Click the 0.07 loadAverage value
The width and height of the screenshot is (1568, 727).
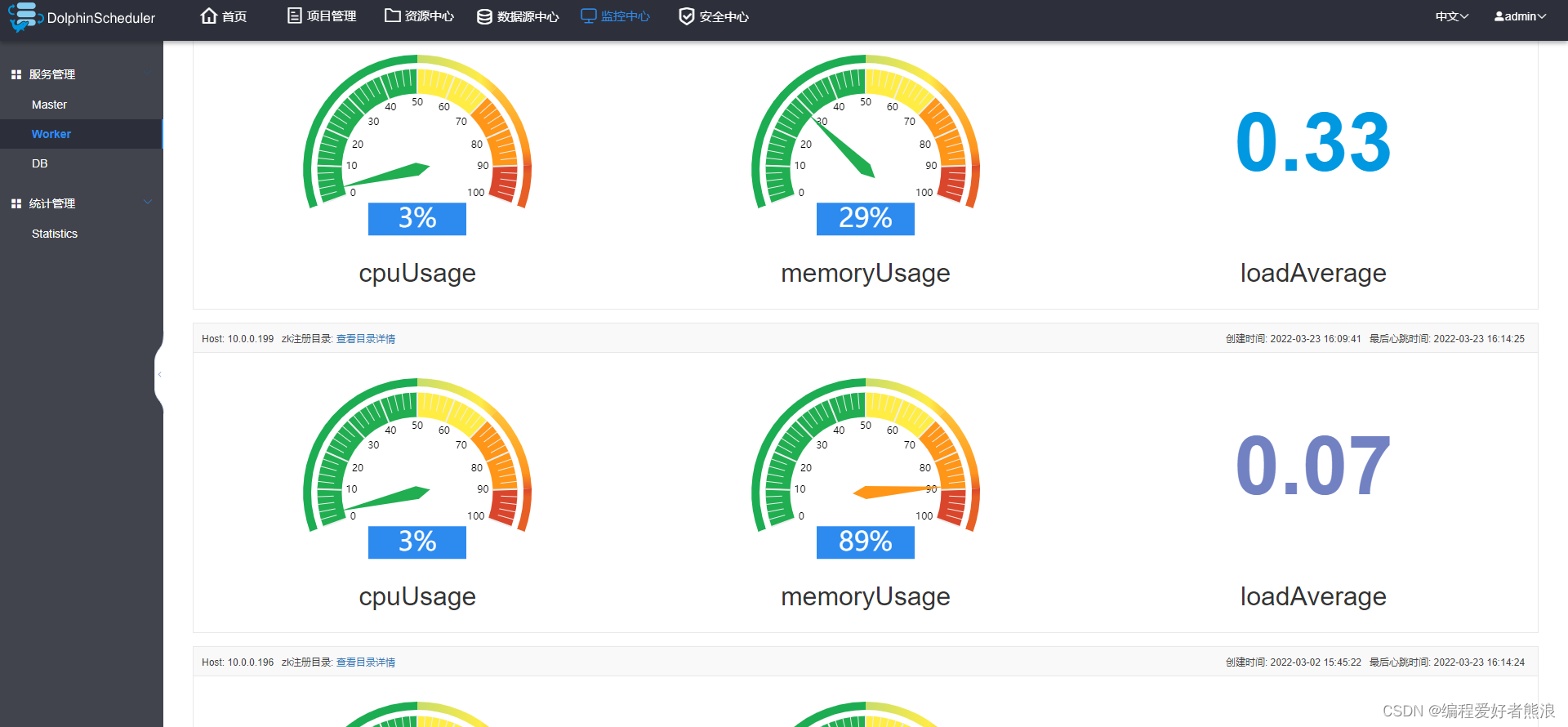coord(1313,466)
